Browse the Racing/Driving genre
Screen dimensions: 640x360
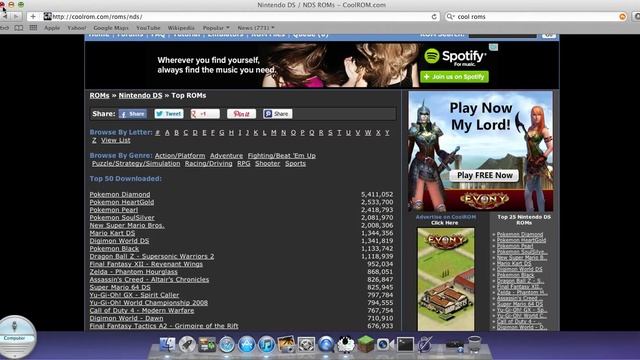point(209,164)
